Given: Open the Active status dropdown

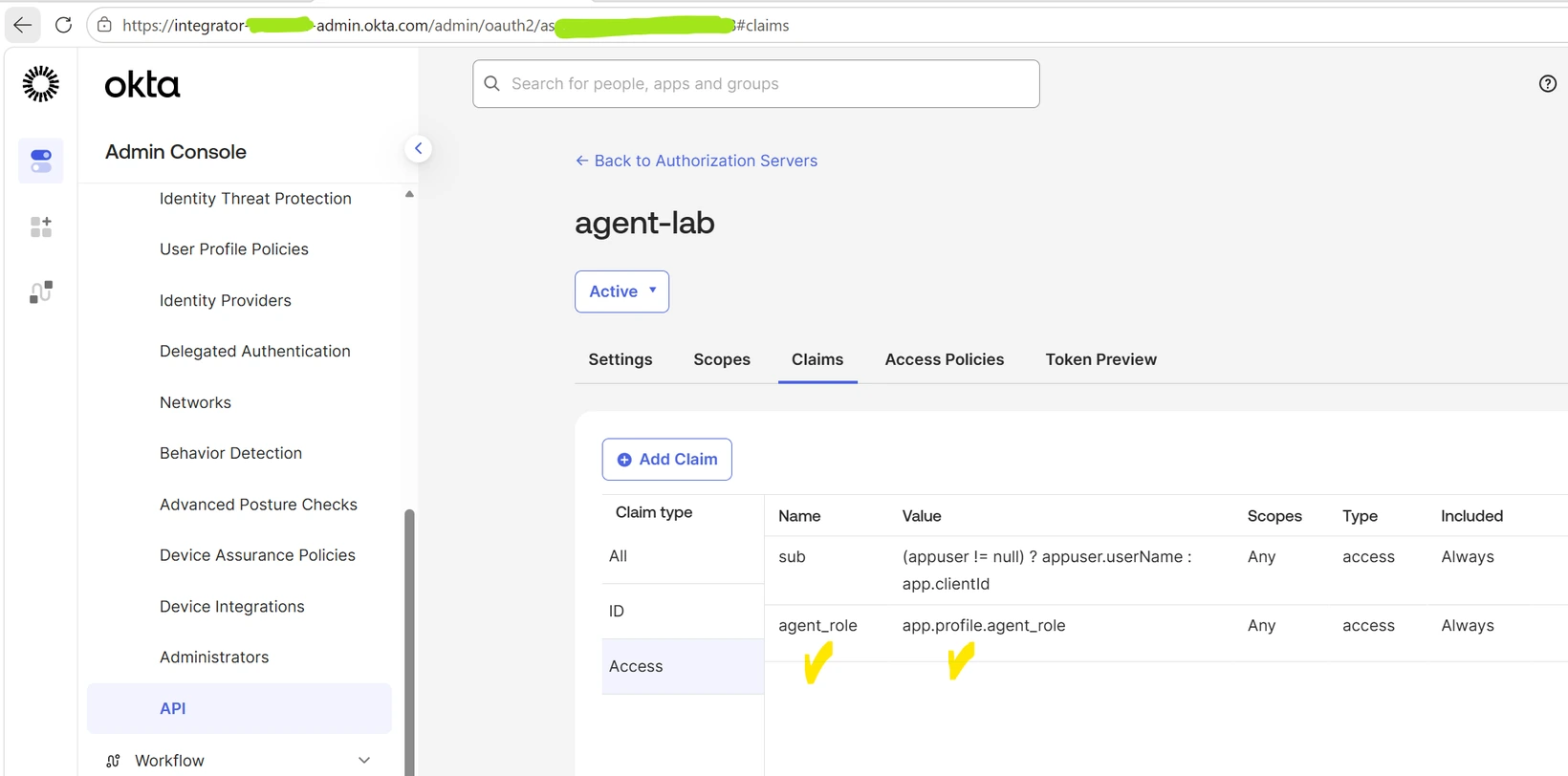Looking at the screenshot, I should (x=621, y=291).
